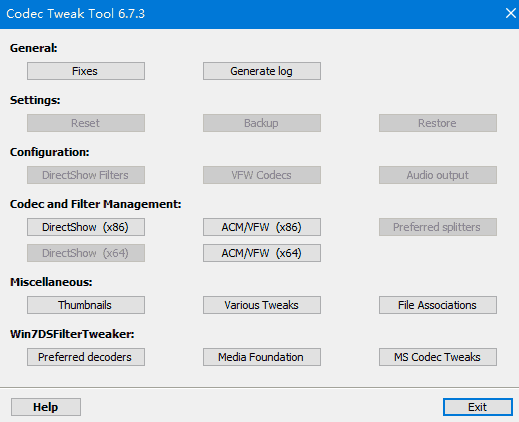This screenshot has height=422, width=519.
Task: Open Various Tweaks options
Action: pos(262,305)
